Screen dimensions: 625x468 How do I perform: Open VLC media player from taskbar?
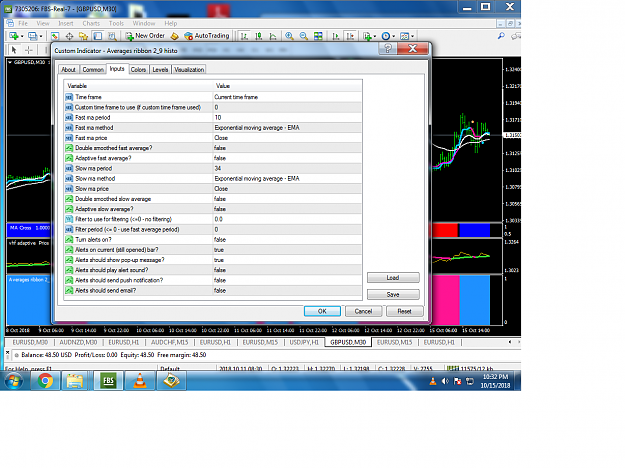pyautogui.click(x=140, y=381)
